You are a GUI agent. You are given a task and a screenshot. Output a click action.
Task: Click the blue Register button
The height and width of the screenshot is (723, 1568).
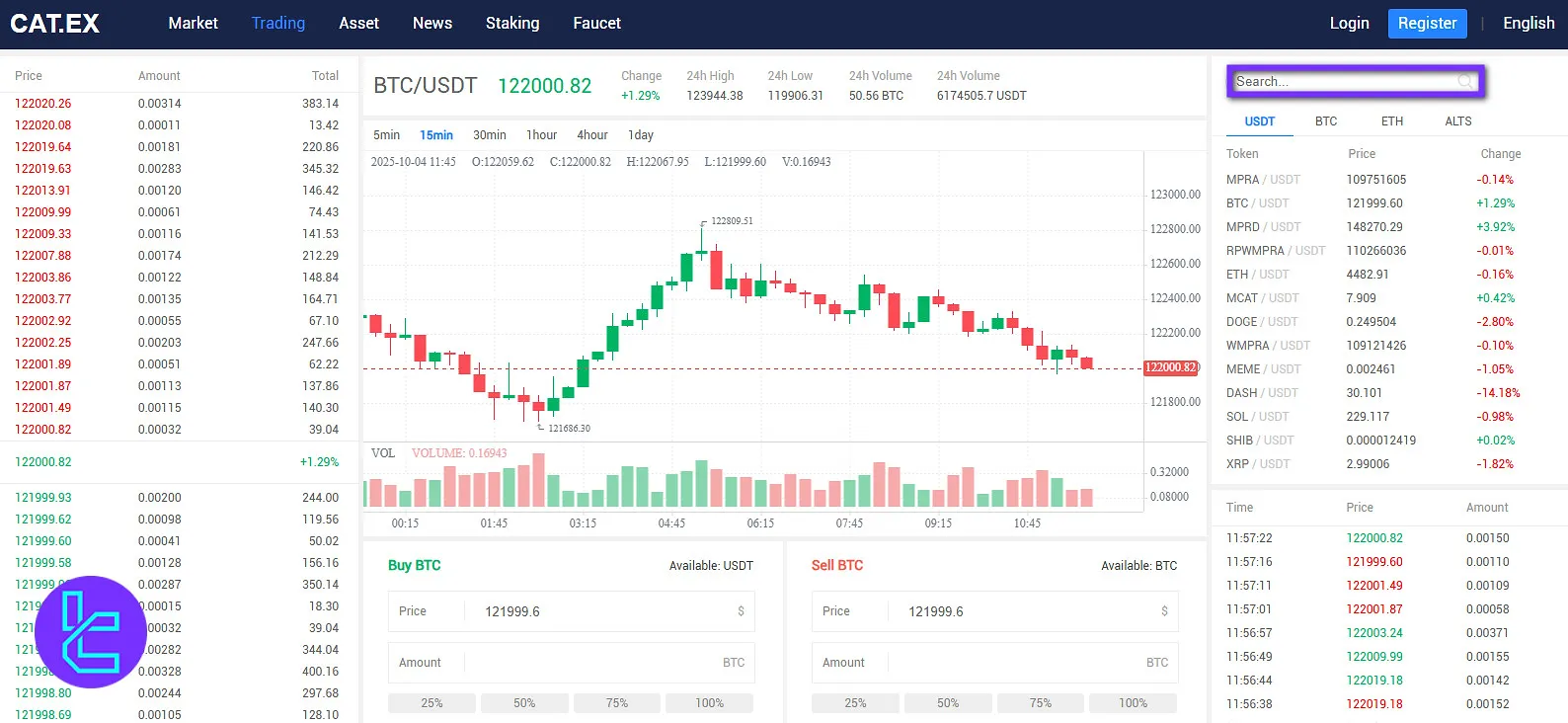pos(1427,24)
